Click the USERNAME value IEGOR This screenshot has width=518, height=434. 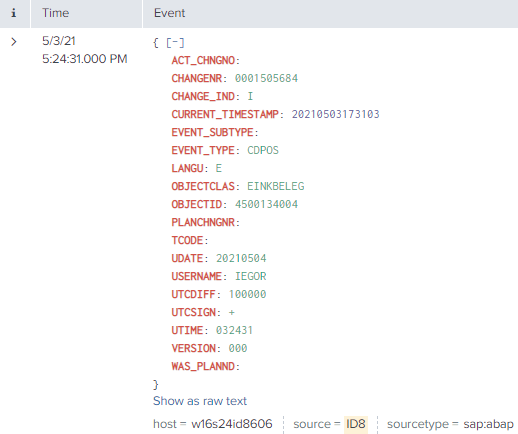[251, 276]
